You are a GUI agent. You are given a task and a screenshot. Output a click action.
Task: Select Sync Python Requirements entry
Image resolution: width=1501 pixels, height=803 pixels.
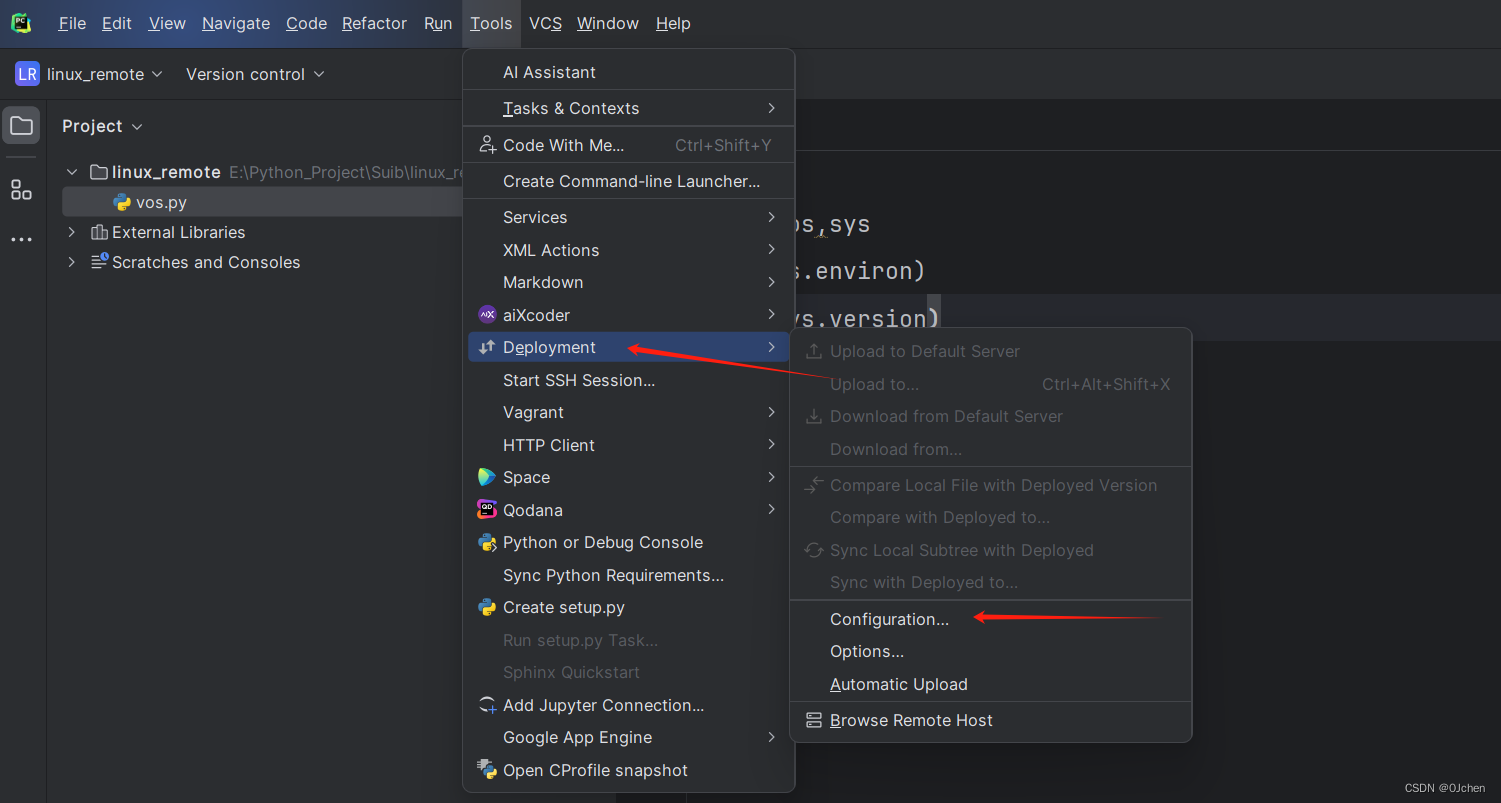629,575
